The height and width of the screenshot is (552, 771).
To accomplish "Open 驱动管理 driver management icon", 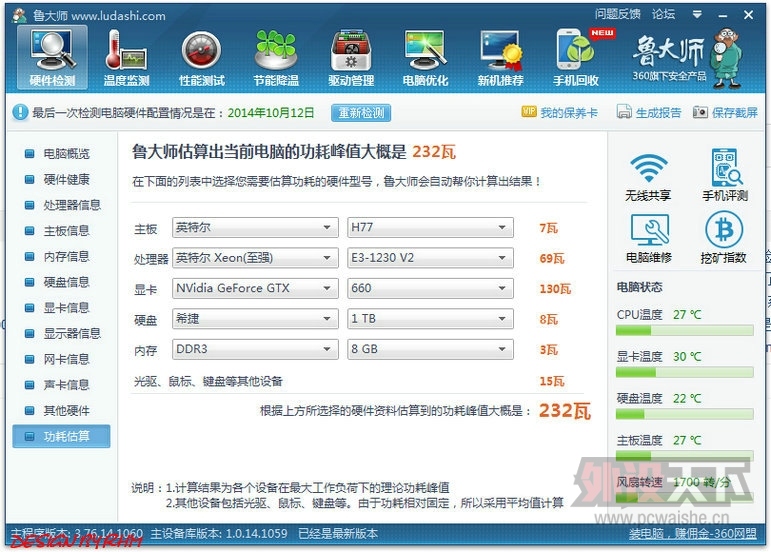I will pyautogui.click(x=351, y=58).
